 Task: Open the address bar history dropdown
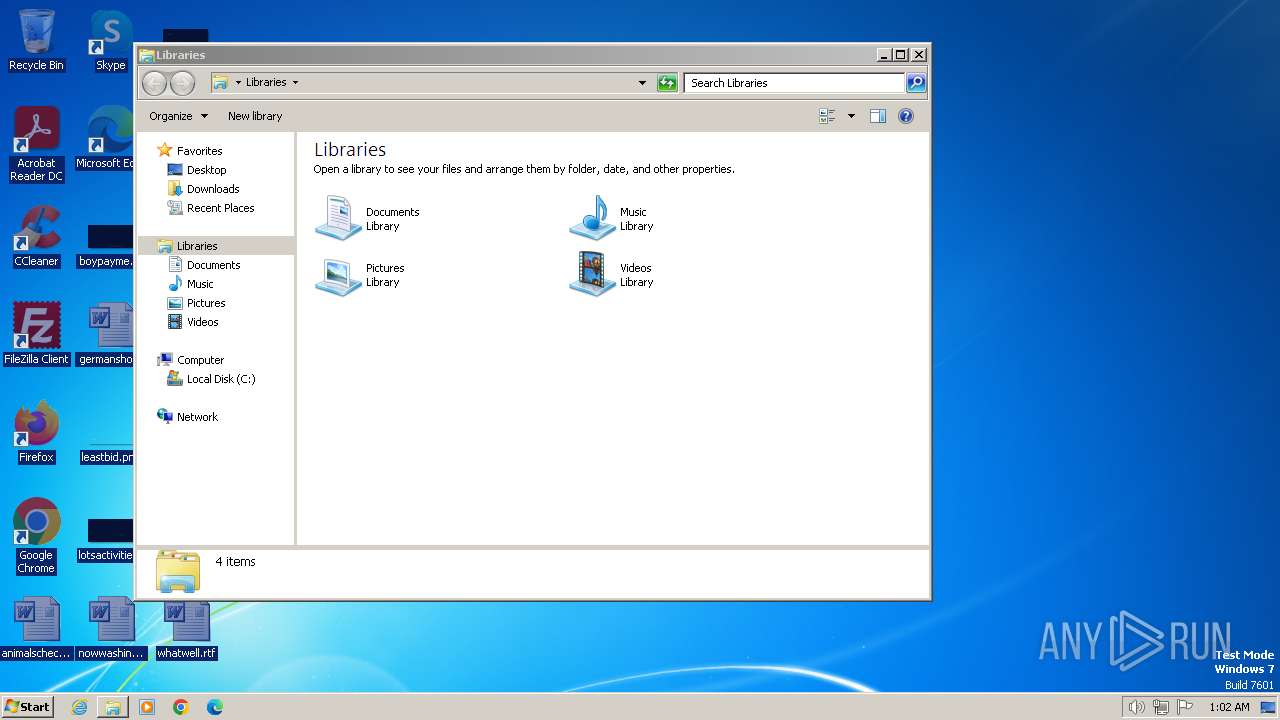(642, 83)
